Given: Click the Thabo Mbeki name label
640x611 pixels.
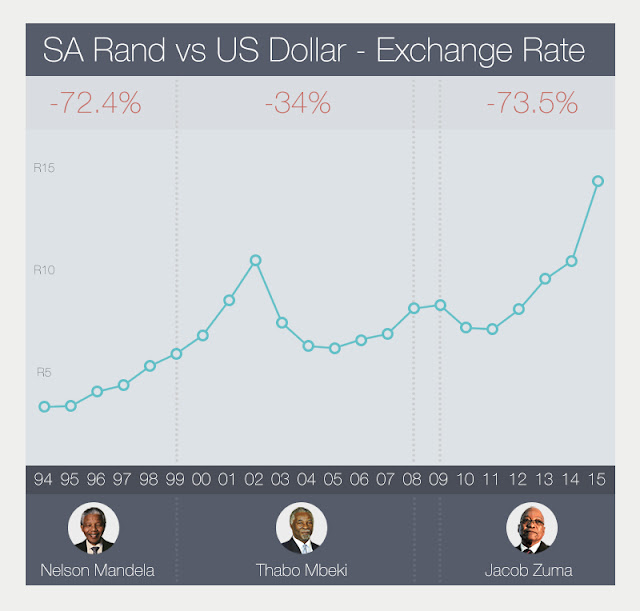Looking at the screenshot, I should (302, 571).
